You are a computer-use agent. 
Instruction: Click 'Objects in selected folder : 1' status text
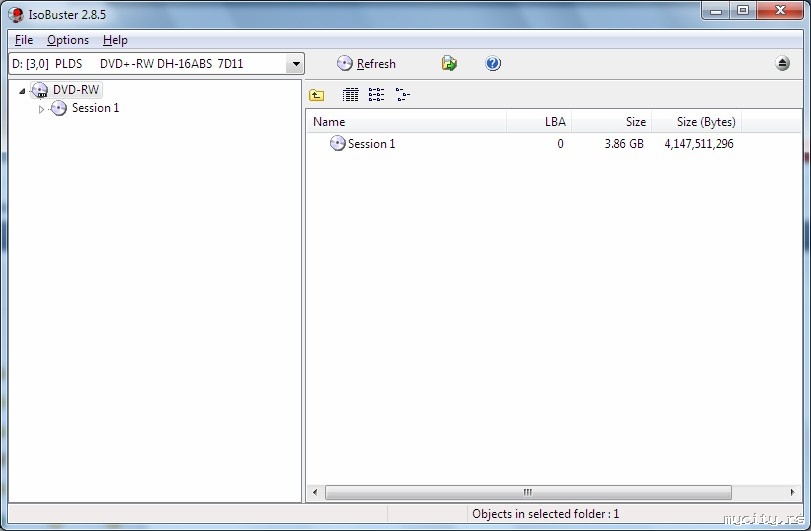coord(545,514)
